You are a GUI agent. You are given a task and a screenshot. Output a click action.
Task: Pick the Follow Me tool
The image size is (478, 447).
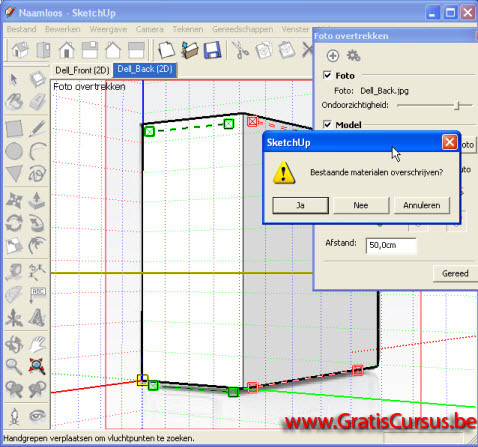pos(37,223)
